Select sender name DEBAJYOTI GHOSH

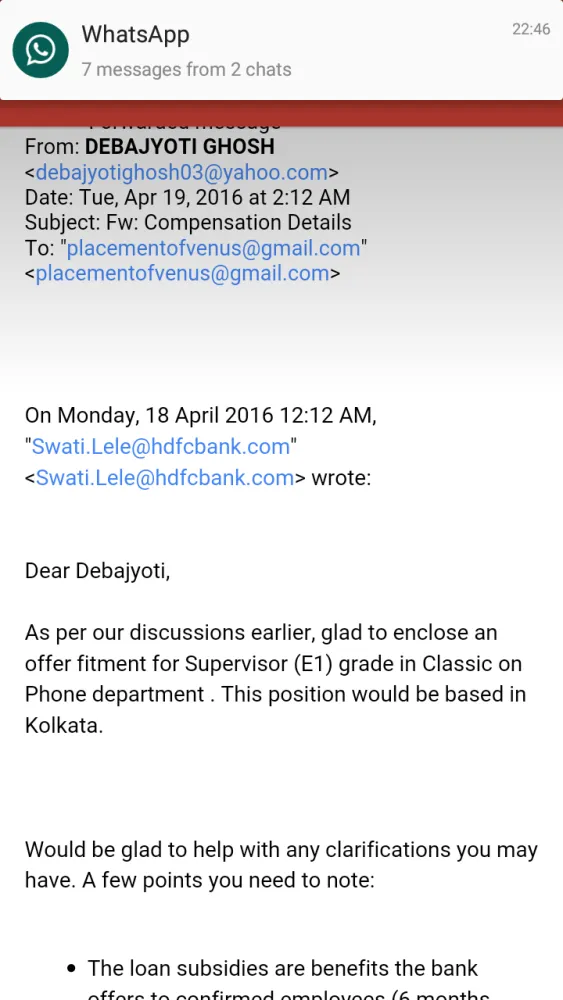point(180,147)
